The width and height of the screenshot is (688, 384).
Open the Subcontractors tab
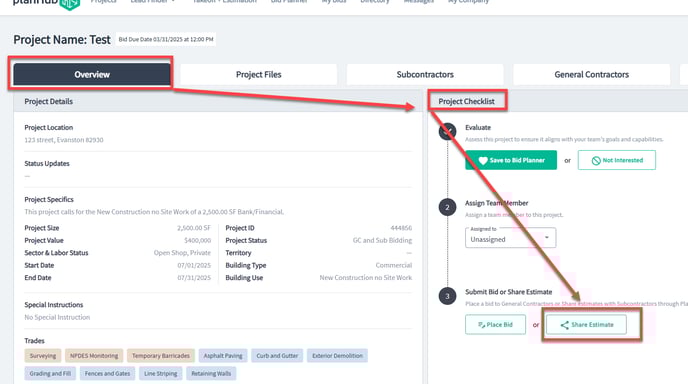point(425,75)
